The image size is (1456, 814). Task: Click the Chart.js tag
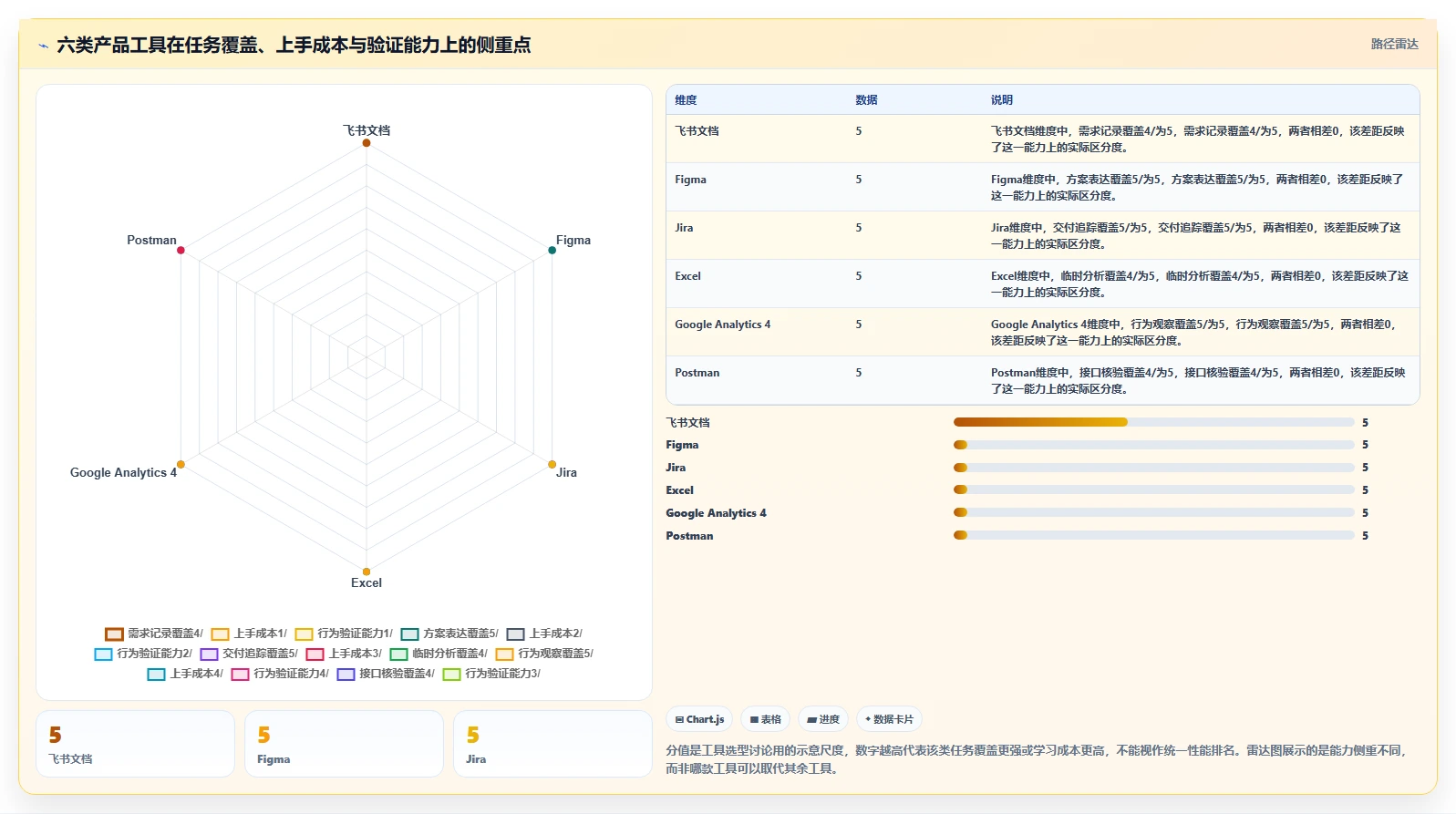click(x=699, y=719)
